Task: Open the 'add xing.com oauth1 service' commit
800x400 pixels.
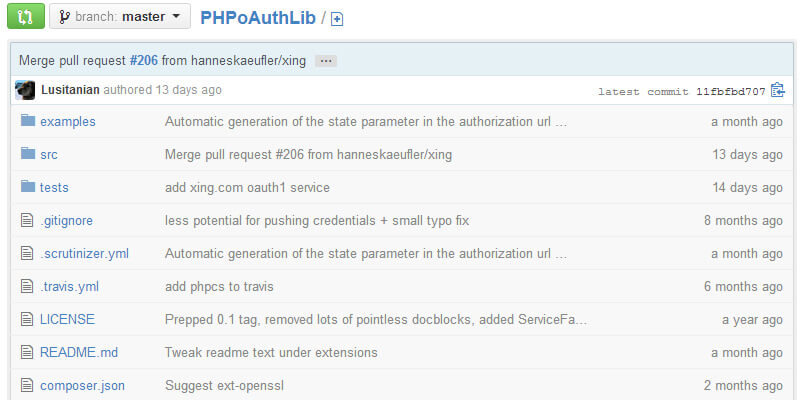Action: [x=247, y=187]
